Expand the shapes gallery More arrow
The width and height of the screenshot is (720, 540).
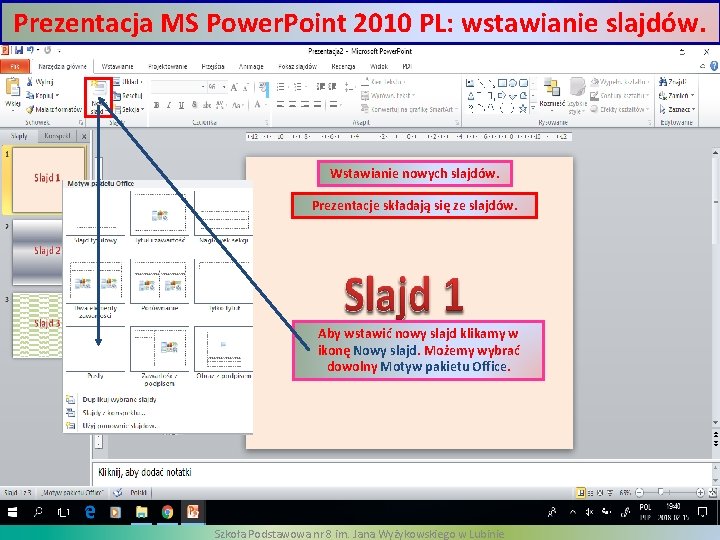click(x=533, y=109)
